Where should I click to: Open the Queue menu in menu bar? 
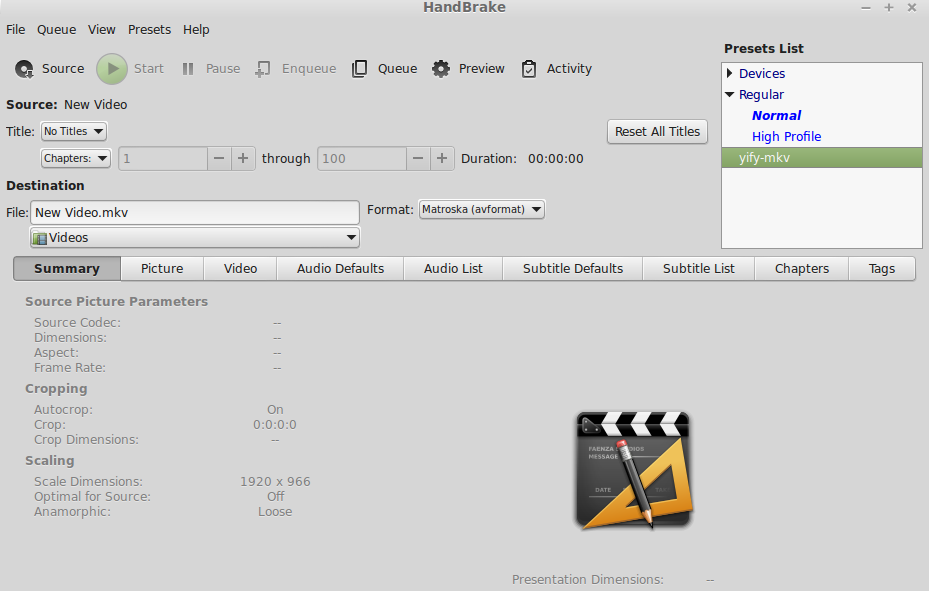56,30
